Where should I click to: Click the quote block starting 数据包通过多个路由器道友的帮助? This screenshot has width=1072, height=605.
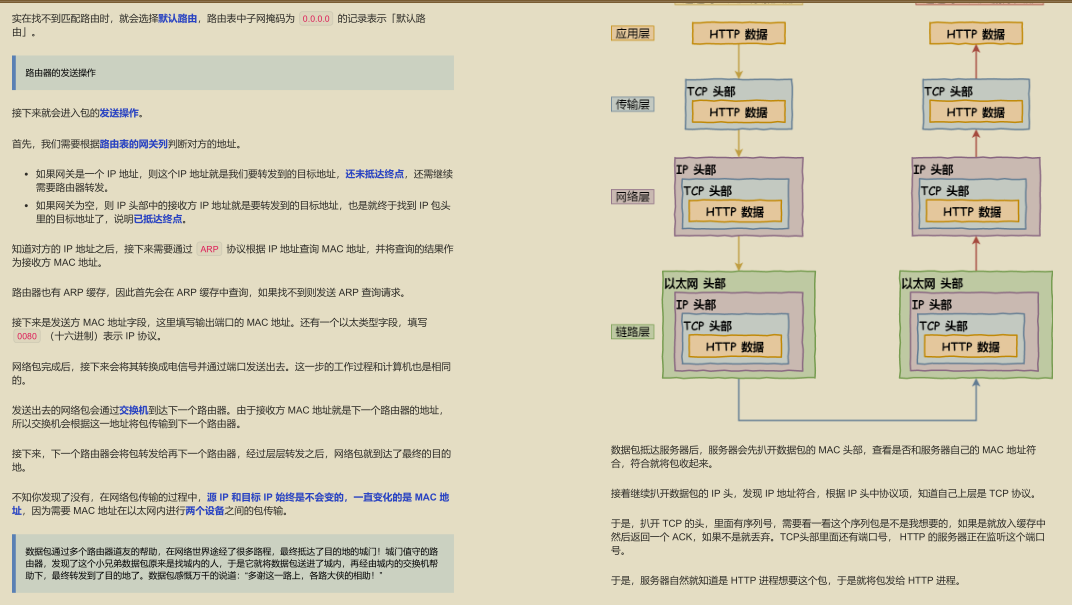coord(233,563)
